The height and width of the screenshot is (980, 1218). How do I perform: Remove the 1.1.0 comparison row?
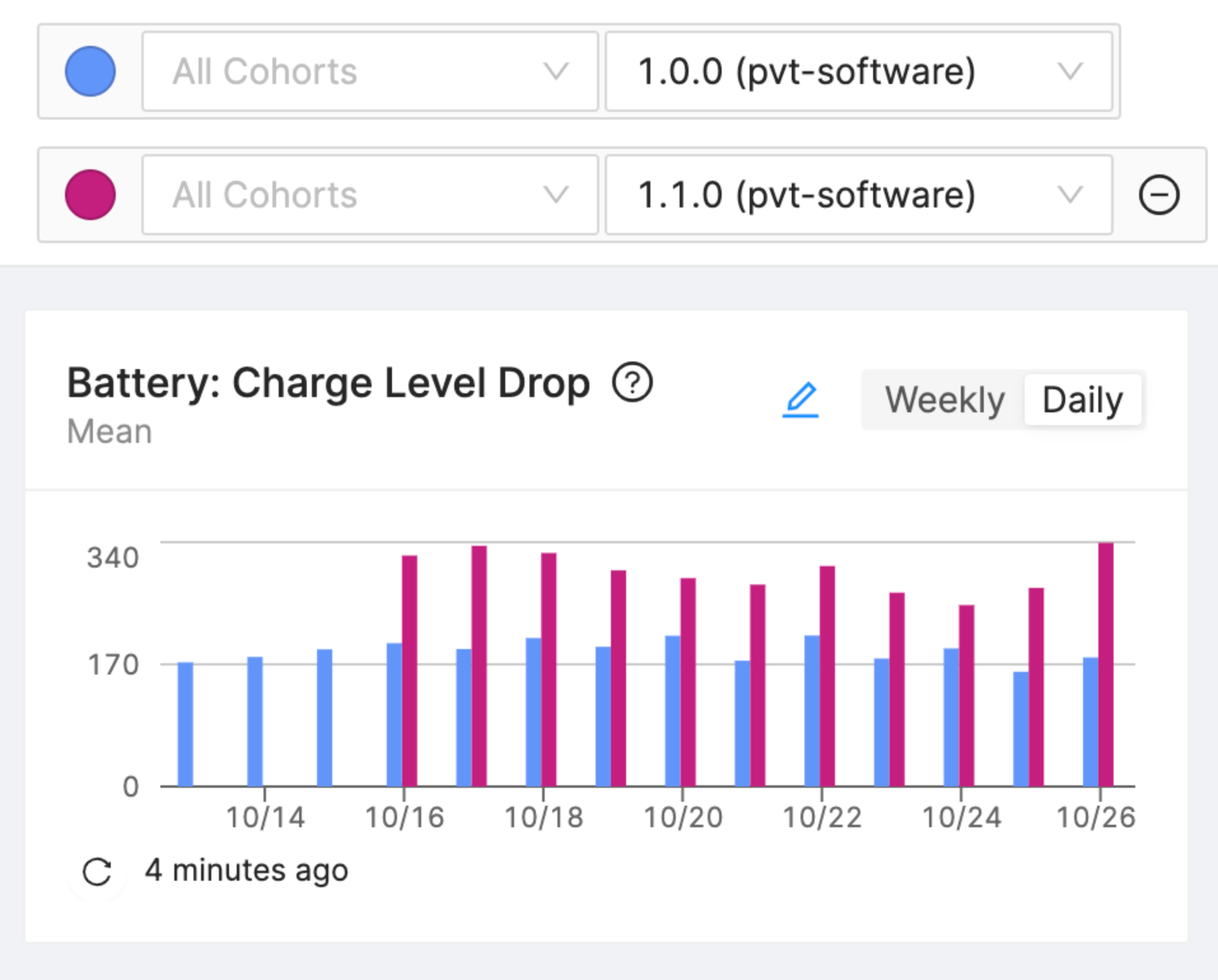[1159, 195]
